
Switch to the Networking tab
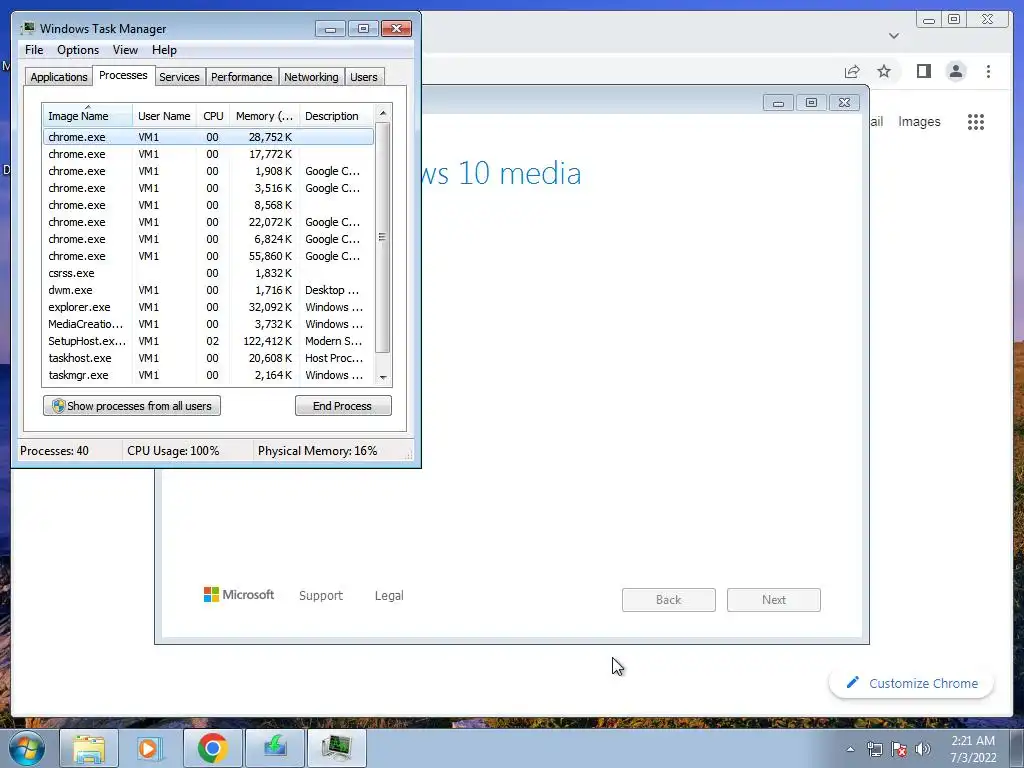pos(311,76)
